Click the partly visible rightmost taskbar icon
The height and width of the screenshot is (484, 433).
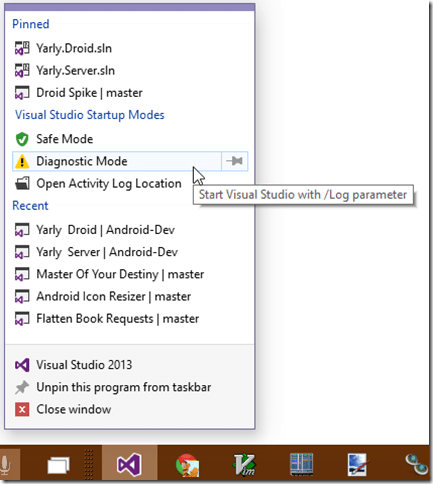pyautogui.click(x=417, y=464)
